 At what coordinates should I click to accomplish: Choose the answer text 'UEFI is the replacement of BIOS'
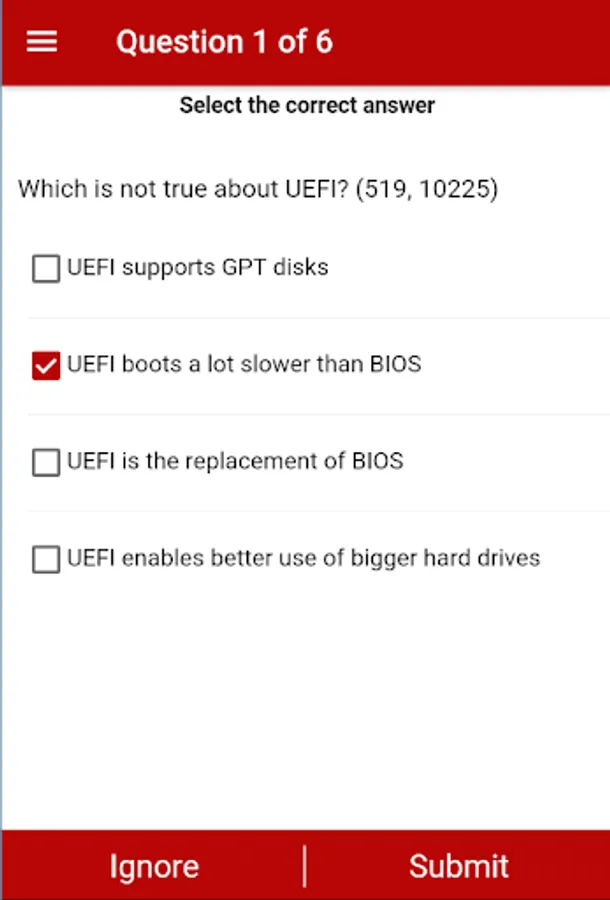coord(235,461)
